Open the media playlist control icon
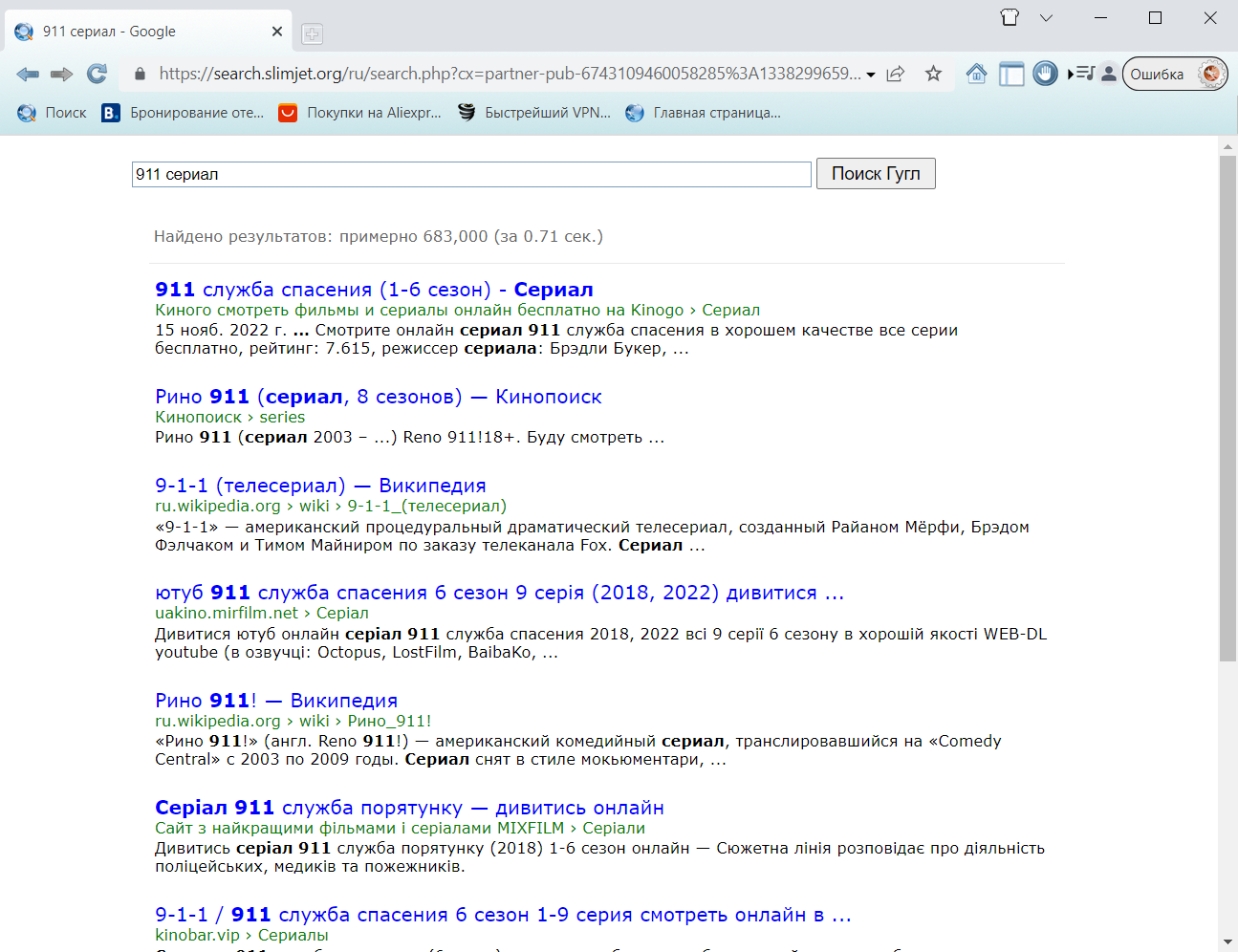This screenshot has width=1238, height=952. (1081, 74)
